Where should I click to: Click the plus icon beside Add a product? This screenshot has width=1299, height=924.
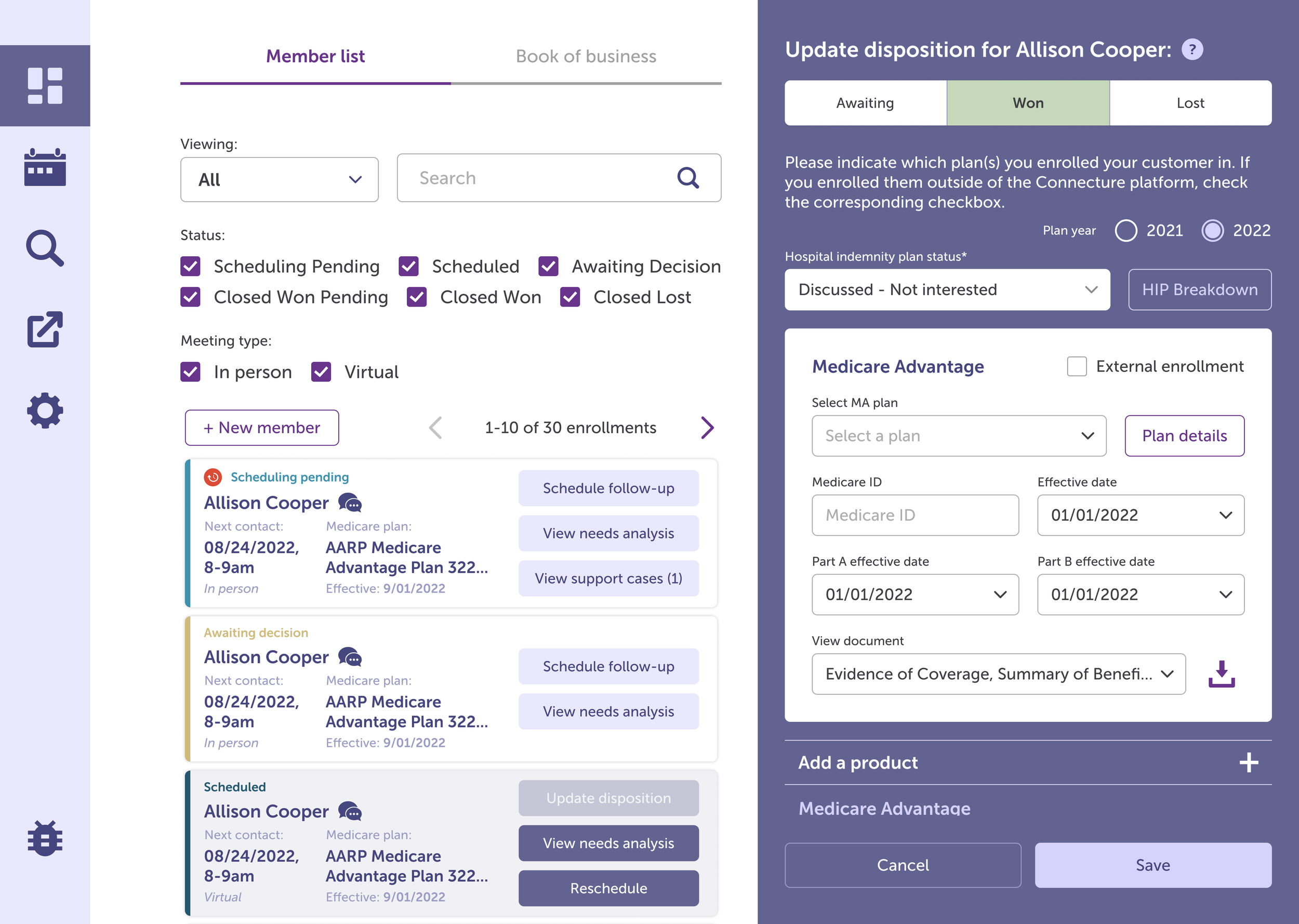pos(1249,762)
